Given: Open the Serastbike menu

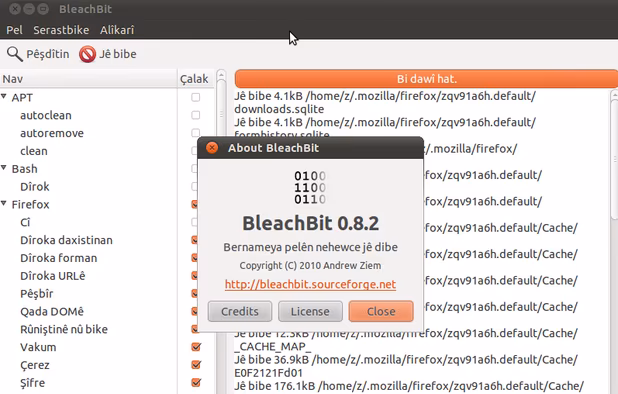Looking at the screenshot, I should [61, 30].
